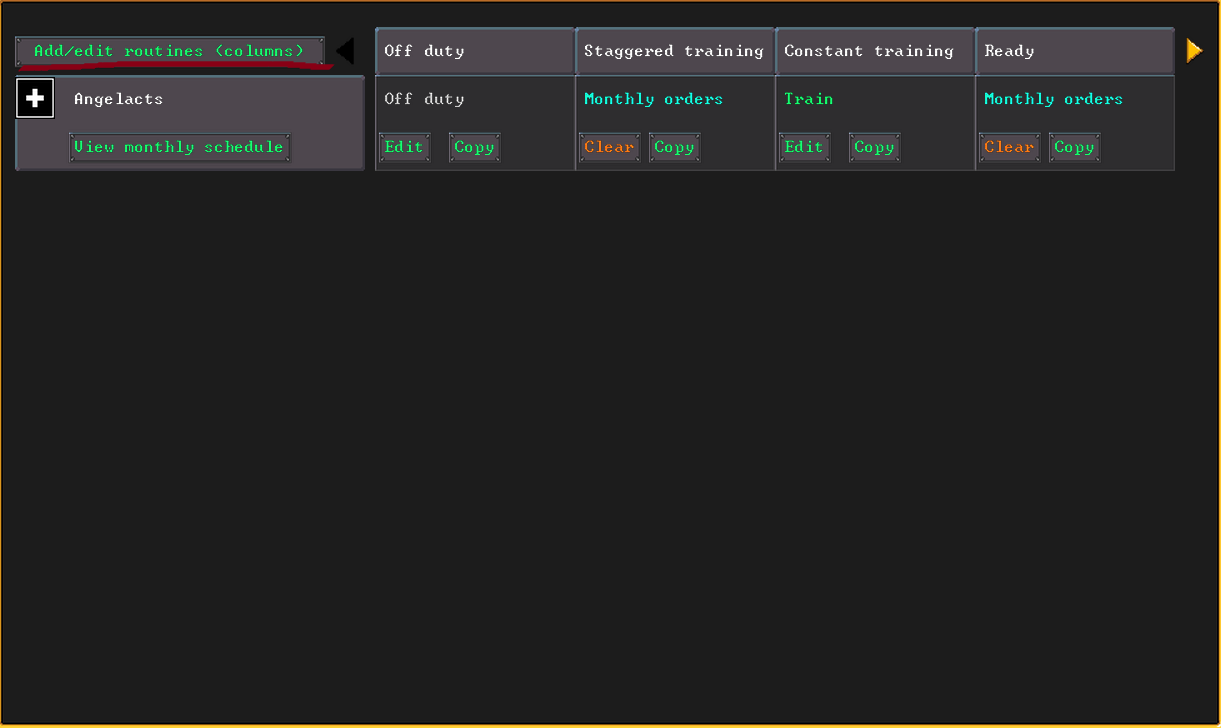Select the Off duty column header
The height and width of the screenshot is (728, 1221).
(x=475, y=51)
